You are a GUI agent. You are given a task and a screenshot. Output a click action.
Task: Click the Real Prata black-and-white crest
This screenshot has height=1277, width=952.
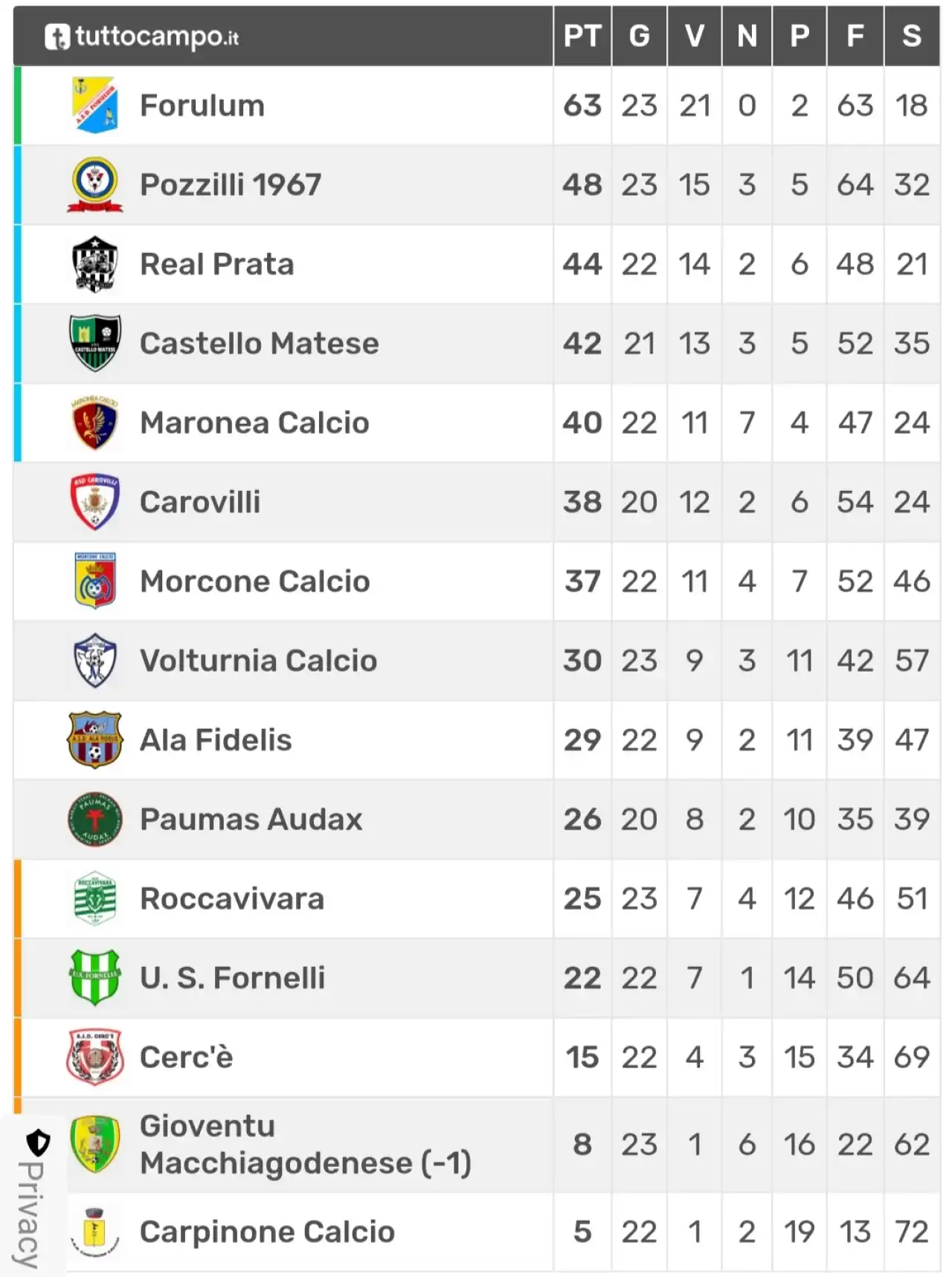pos(94,264)
